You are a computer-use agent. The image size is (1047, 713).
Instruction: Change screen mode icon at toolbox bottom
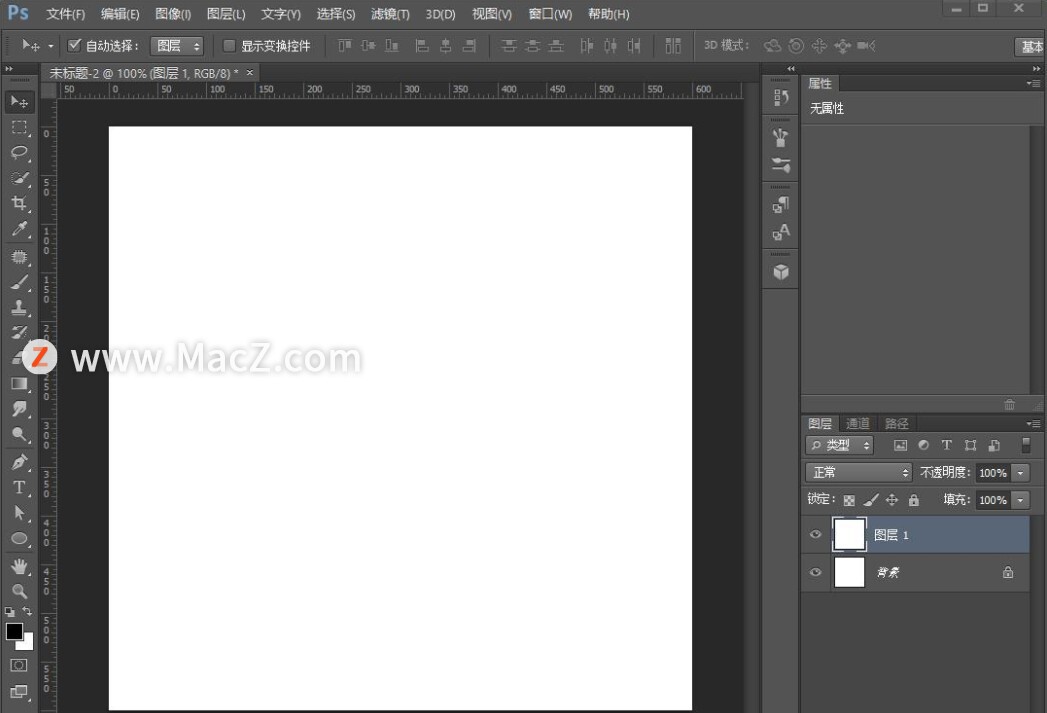coord(19,692)
